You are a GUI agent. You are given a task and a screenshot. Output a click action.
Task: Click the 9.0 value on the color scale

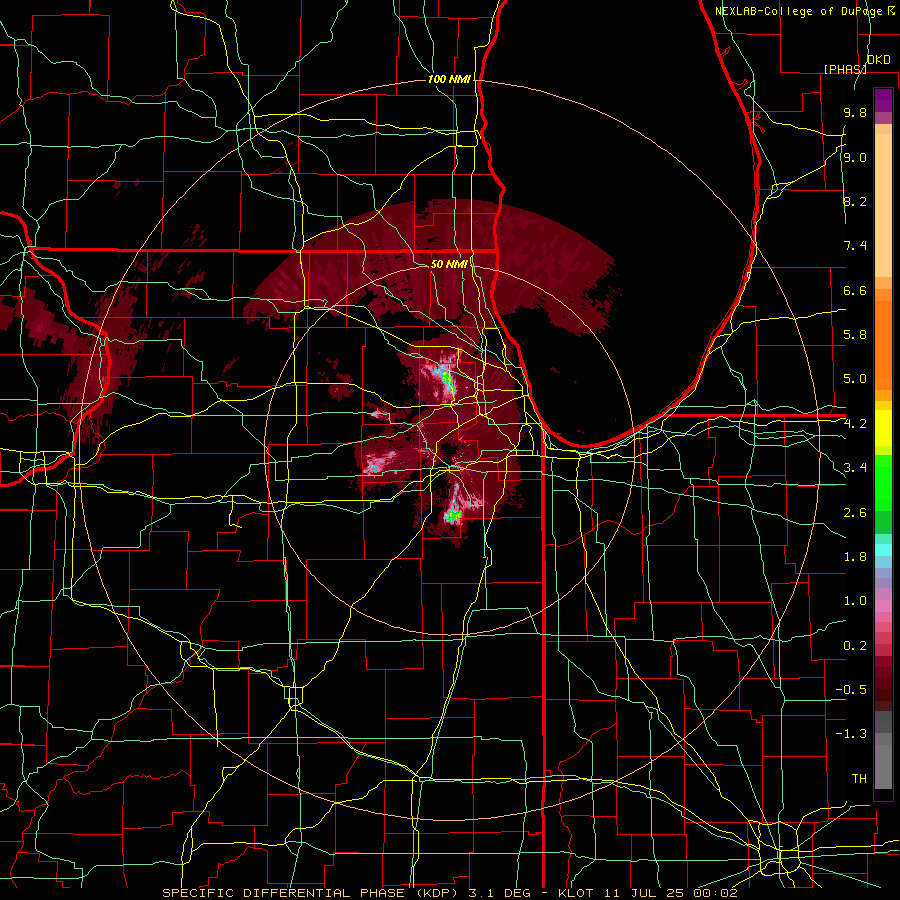tap(855, 158)
